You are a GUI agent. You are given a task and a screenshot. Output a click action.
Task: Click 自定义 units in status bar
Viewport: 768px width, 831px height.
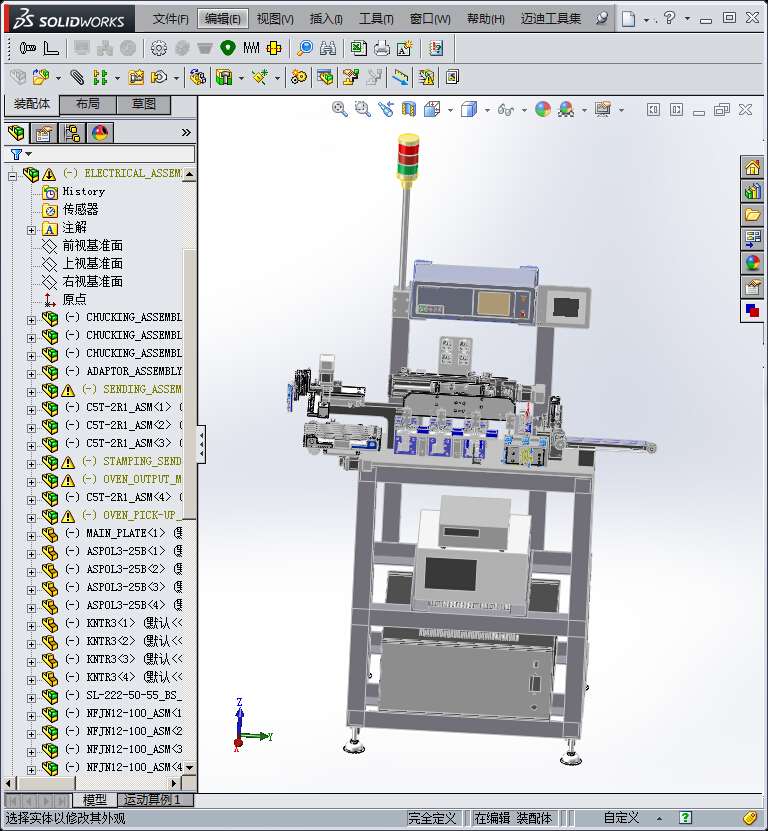click(x=621, y=818)
